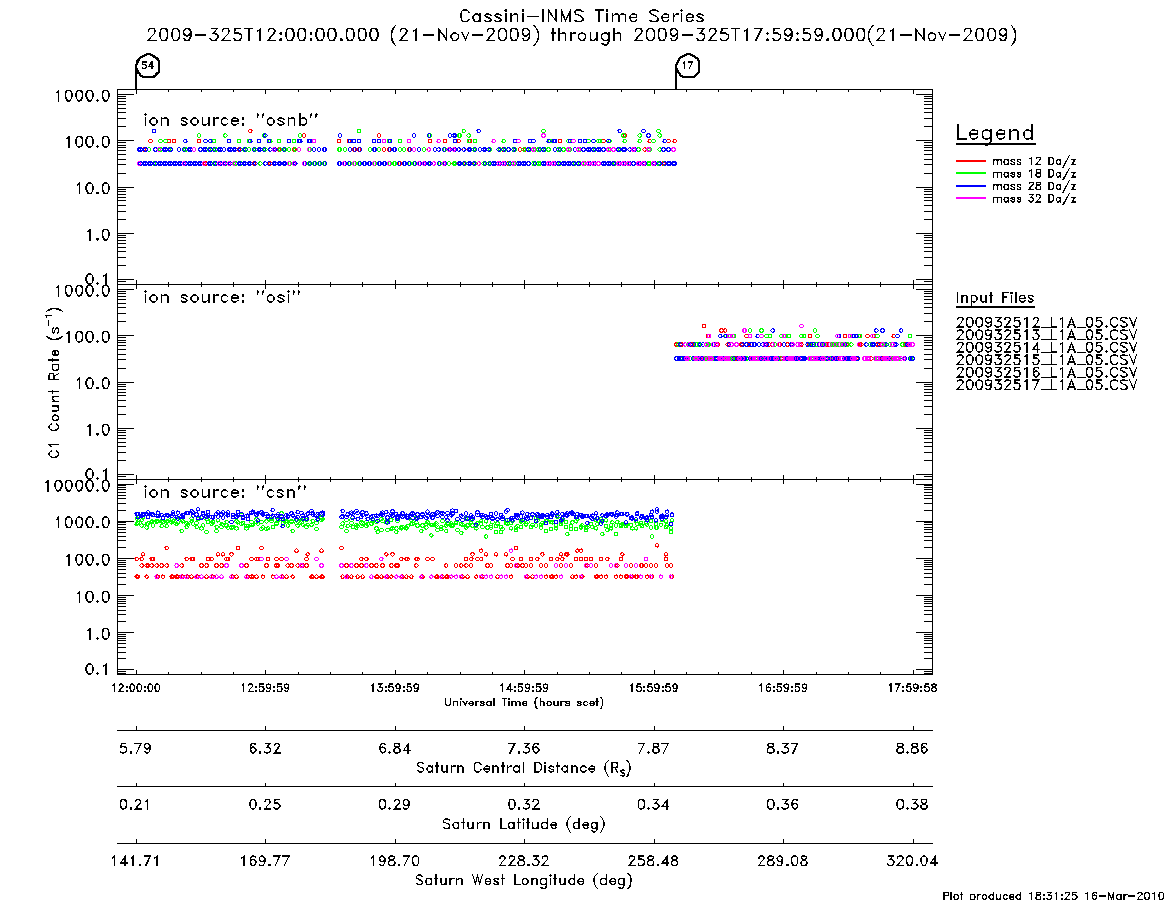This screenshot has width=1165, height=900.
Task: Click the 'ion source: "osnb"' panel label
Action: (x=231, y=120)
